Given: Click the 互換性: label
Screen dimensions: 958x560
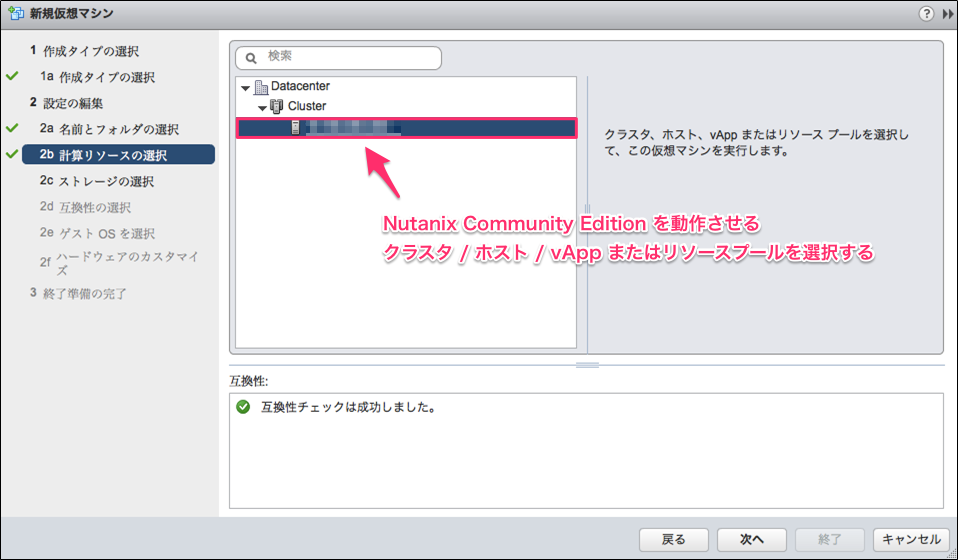Looking at the screenshot, I should [249, 381].
